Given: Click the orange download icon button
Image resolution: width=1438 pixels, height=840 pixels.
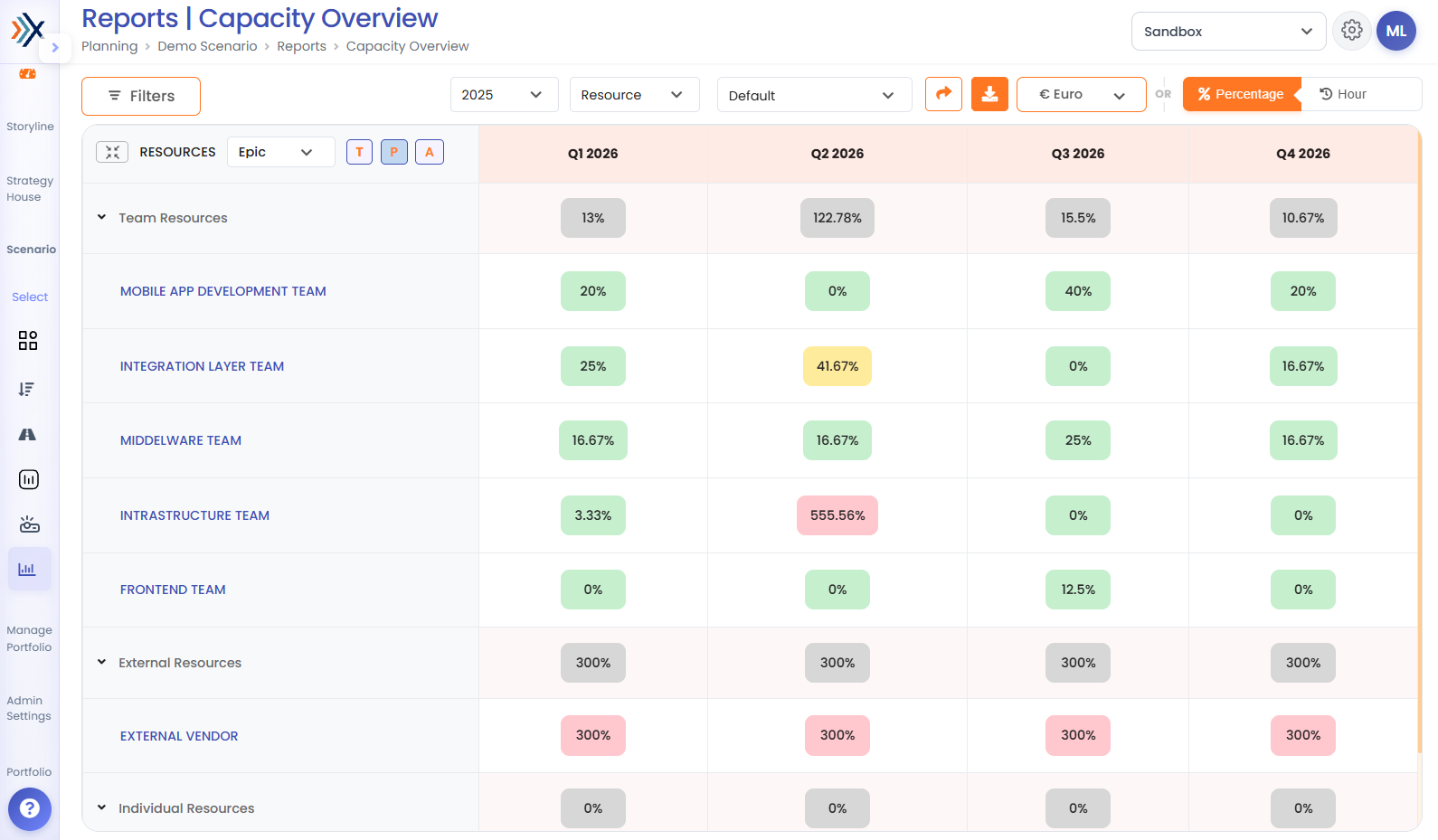Looking at the screenshot, I should [x=989, y=94].
